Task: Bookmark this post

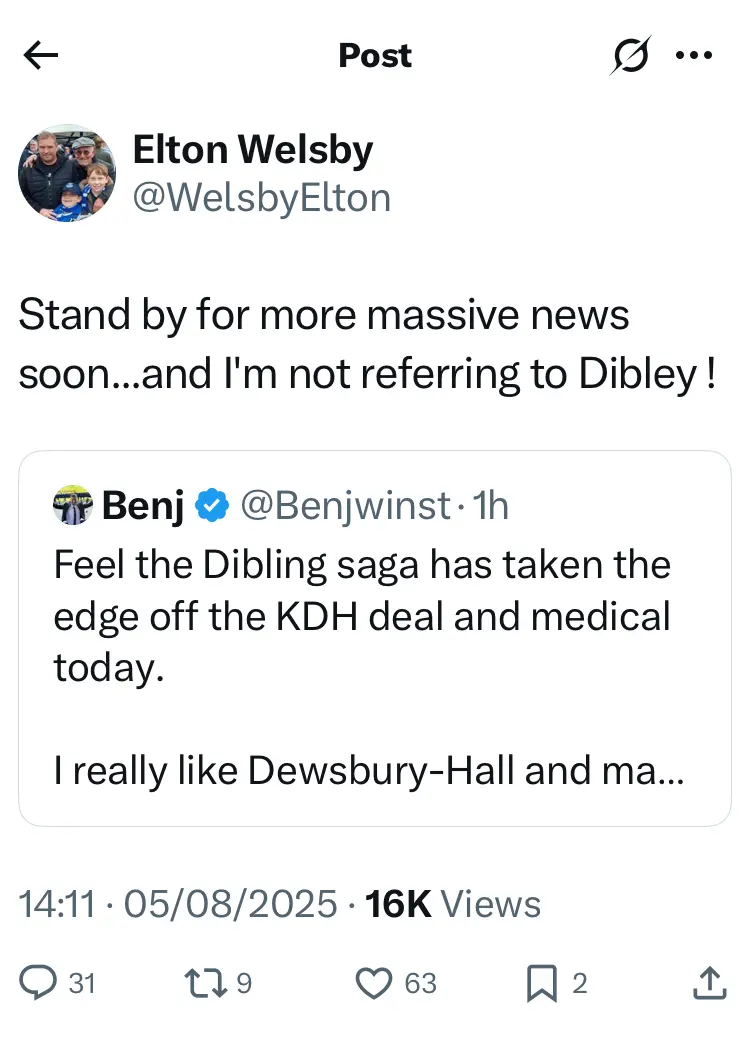Action: pos(541,984)
